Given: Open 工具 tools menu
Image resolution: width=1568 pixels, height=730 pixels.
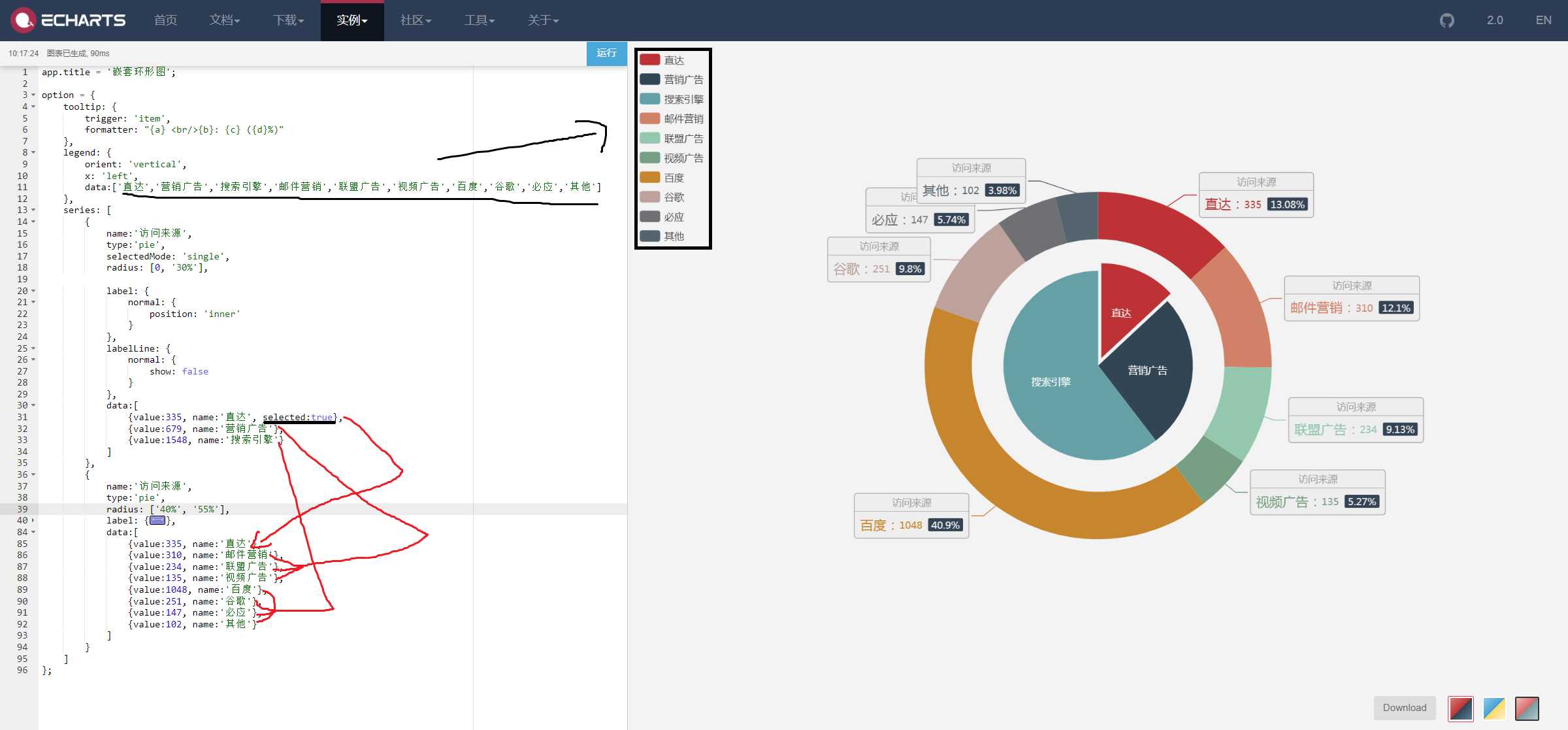Looking at the screenshot, I should (480, 20).
